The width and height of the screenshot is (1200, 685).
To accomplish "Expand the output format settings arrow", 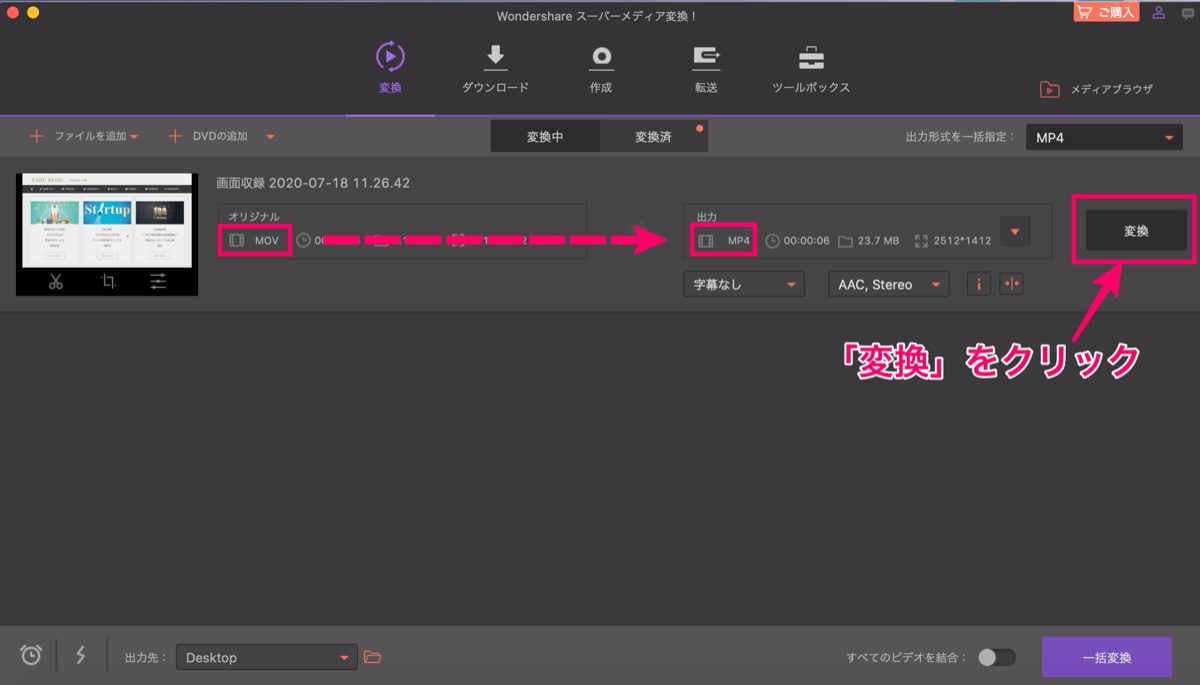I will tap(1015, 231).
